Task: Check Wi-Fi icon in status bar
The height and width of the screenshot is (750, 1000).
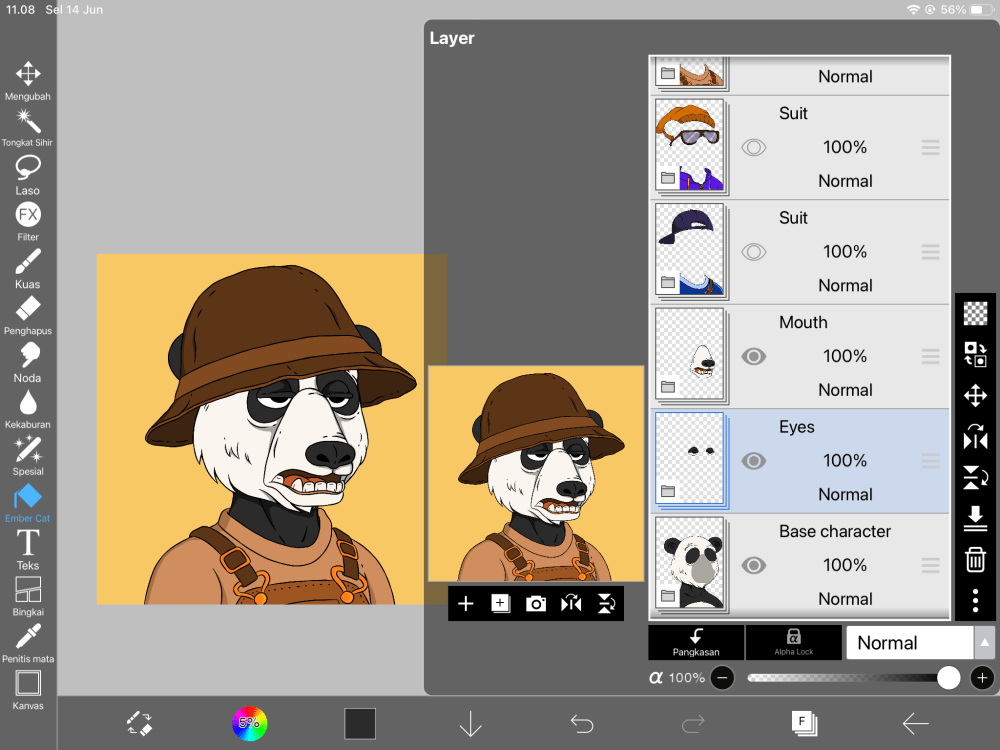Action: click(913, 10)
